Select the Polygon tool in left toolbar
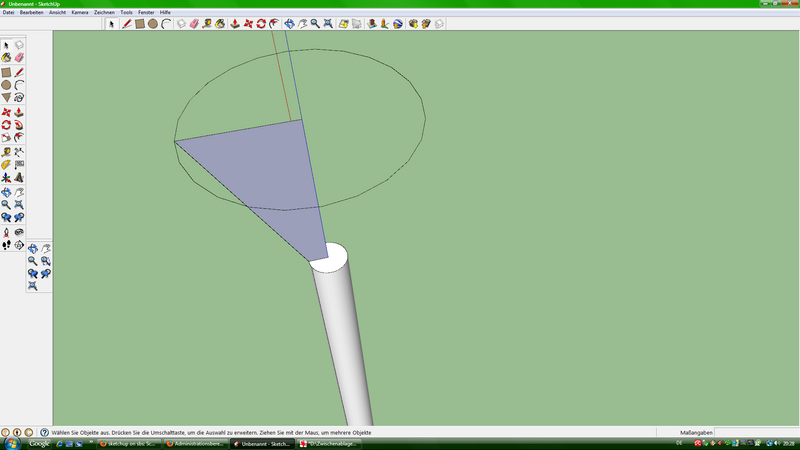The height and width of the screenshot is (450, 800). (6, 98)
